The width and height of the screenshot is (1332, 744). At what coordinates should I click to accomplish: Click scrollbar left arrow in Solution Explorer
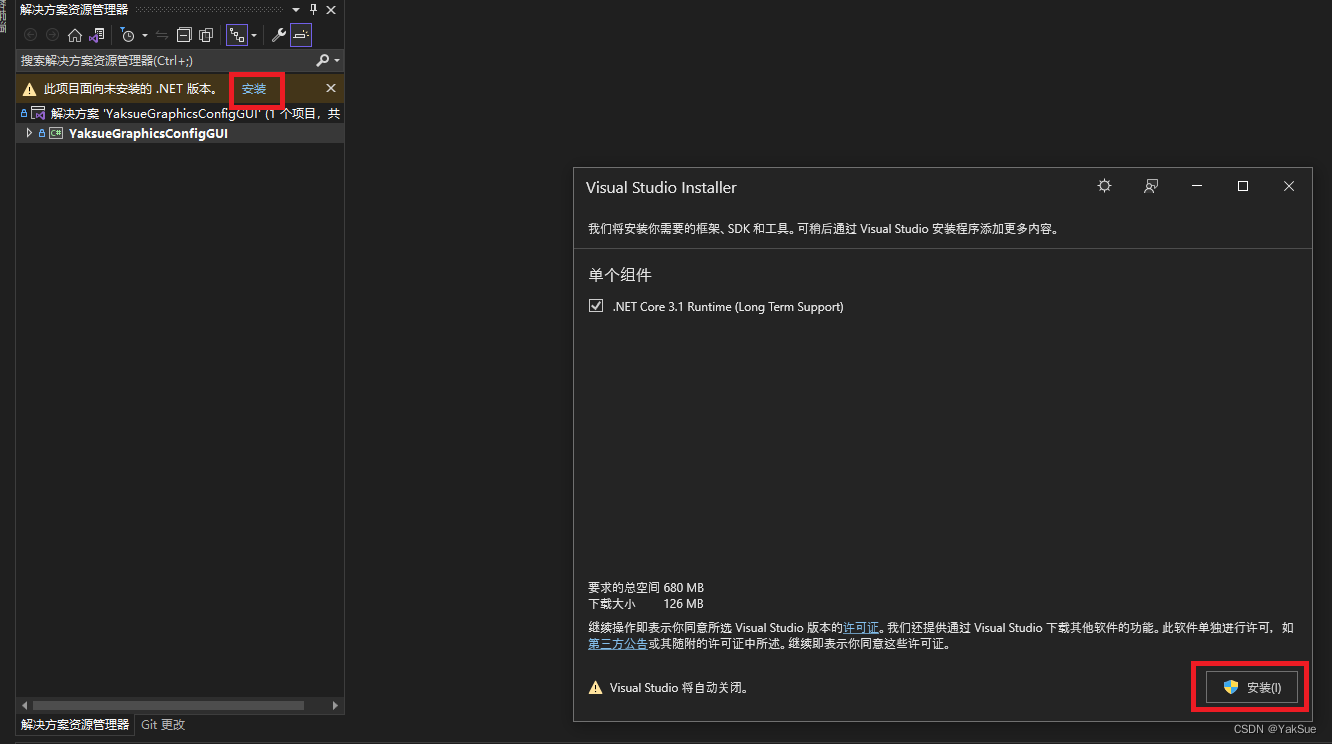pos(24,705)
